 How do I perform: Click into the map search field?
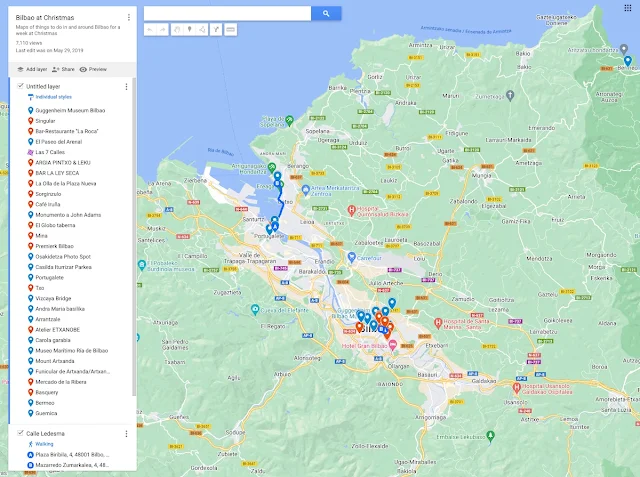pyautogui.click(x=227, y=13)
